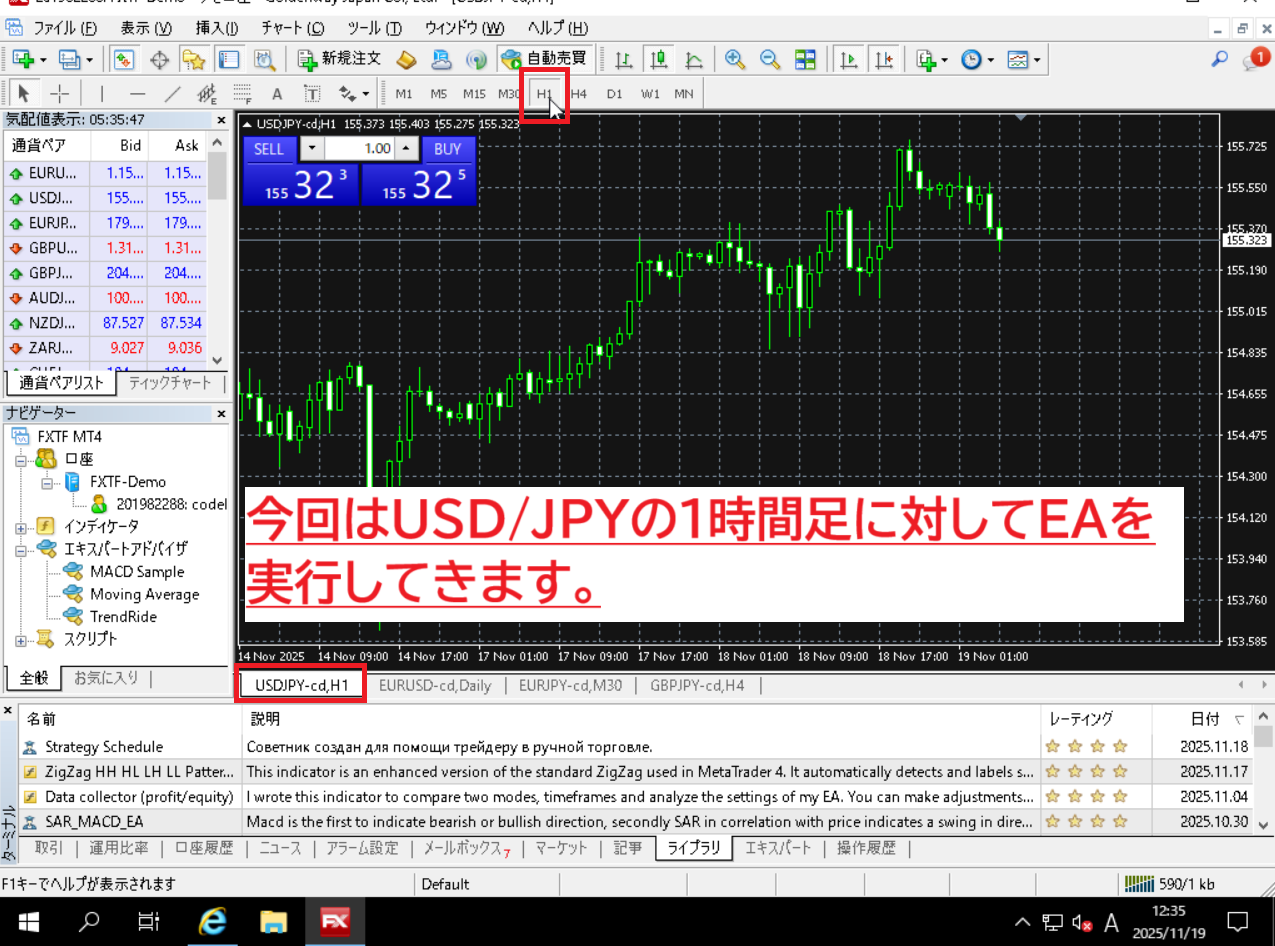This screenshot has height=946, width=1275.
Task: Select the Text tool marked with A
Action: click(x=276, y=93)
